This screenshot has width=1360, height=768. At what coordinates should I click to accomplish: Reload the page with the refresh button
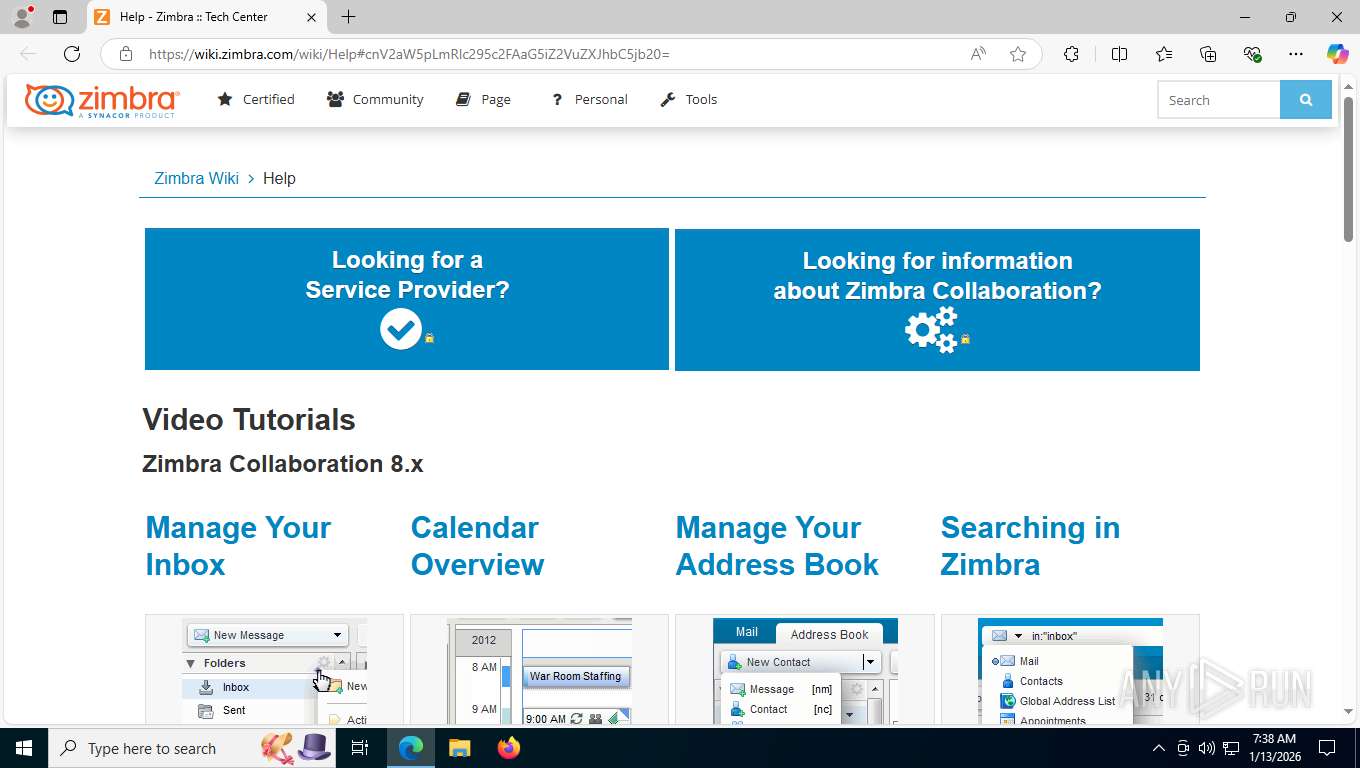pos(71,54)
